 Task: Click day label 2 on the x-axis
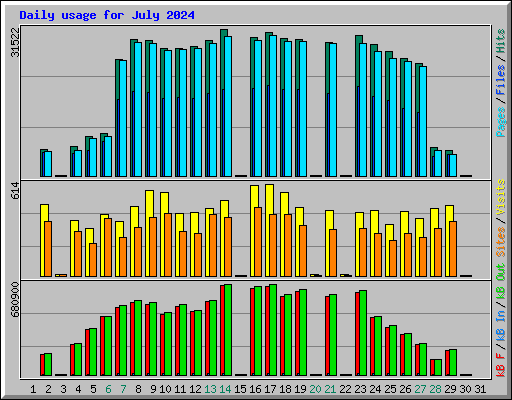(x=48, y=389)
